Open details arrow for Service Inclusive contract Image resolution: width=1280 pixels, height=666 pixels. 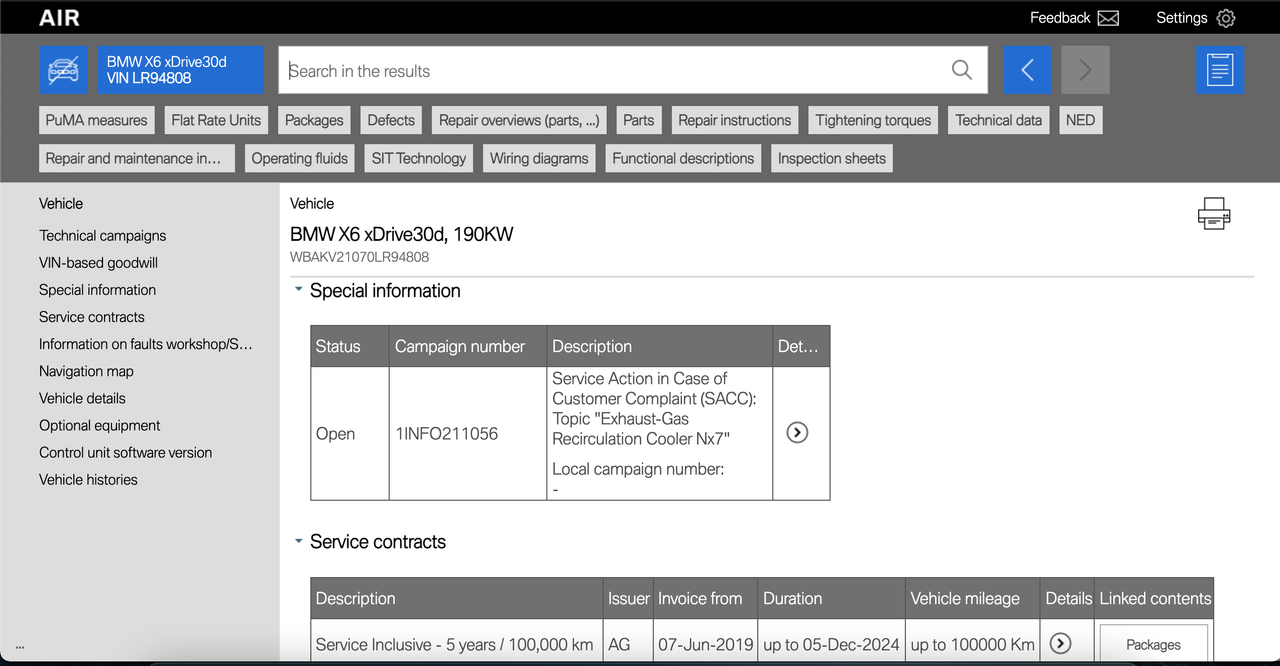click(x=1061, y=644)
